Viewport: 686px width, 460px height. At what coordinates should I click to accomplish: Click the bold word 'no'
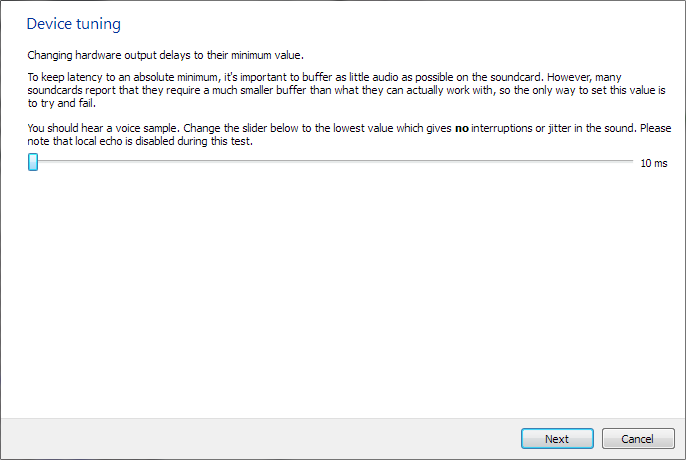462,128
